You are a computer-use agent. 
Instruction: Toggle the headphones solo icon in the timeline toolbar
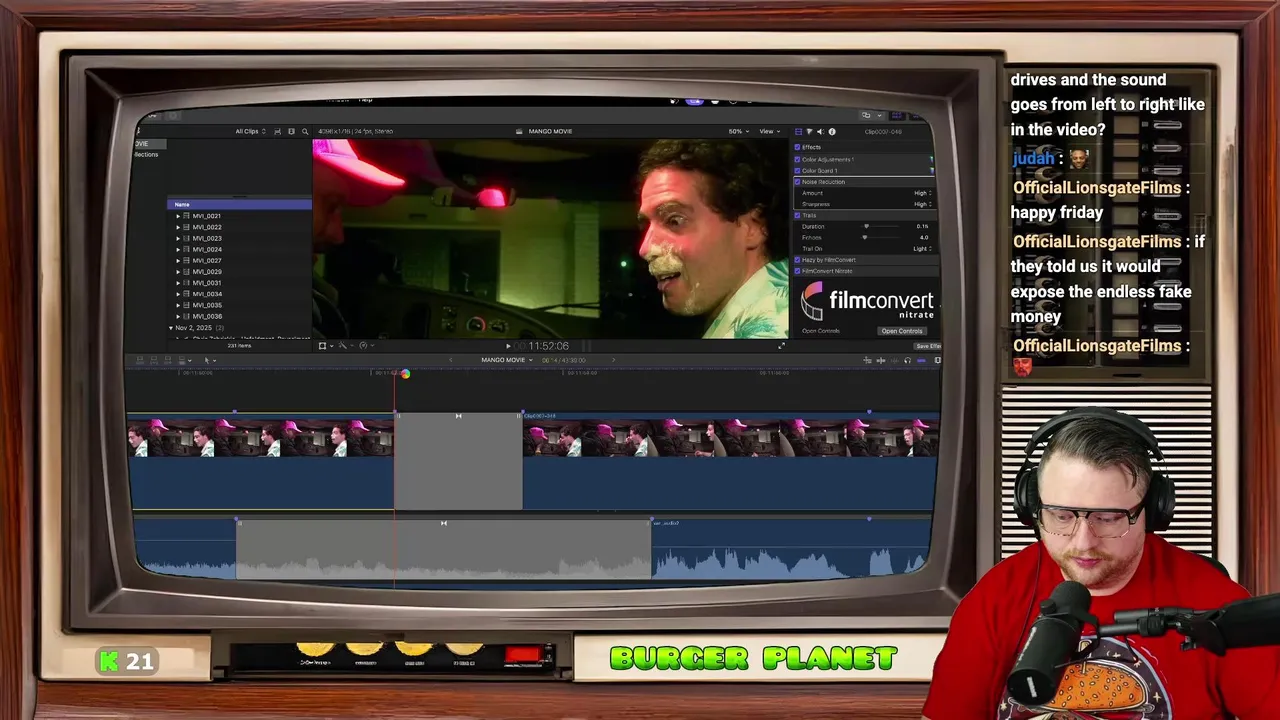(x=907, y=360)
